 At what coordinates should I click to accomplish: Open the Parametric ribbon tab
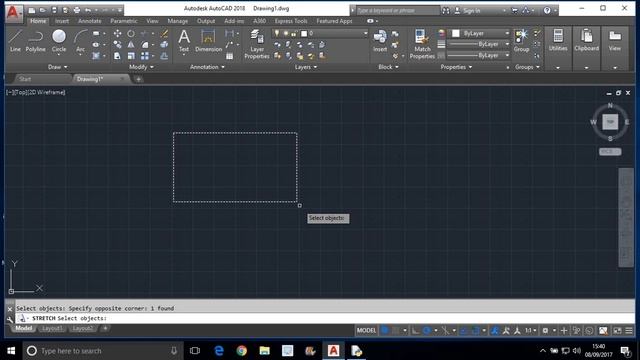pos(124,21)
